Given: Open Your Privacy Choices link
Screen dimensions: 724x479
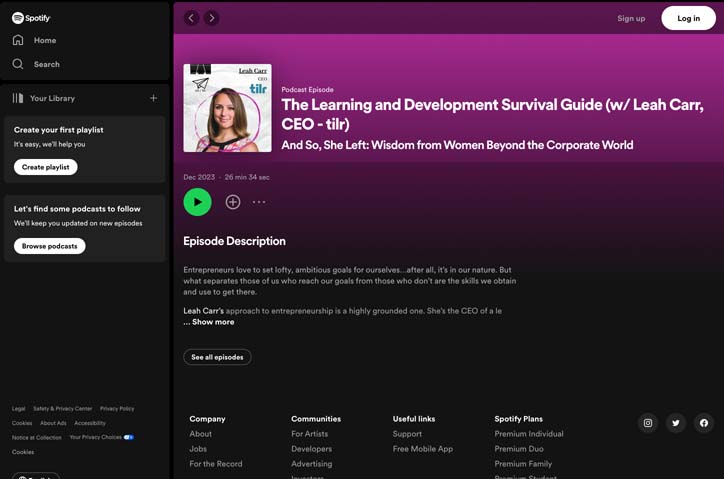Looking at the screenshot, I should pos(96,437).
